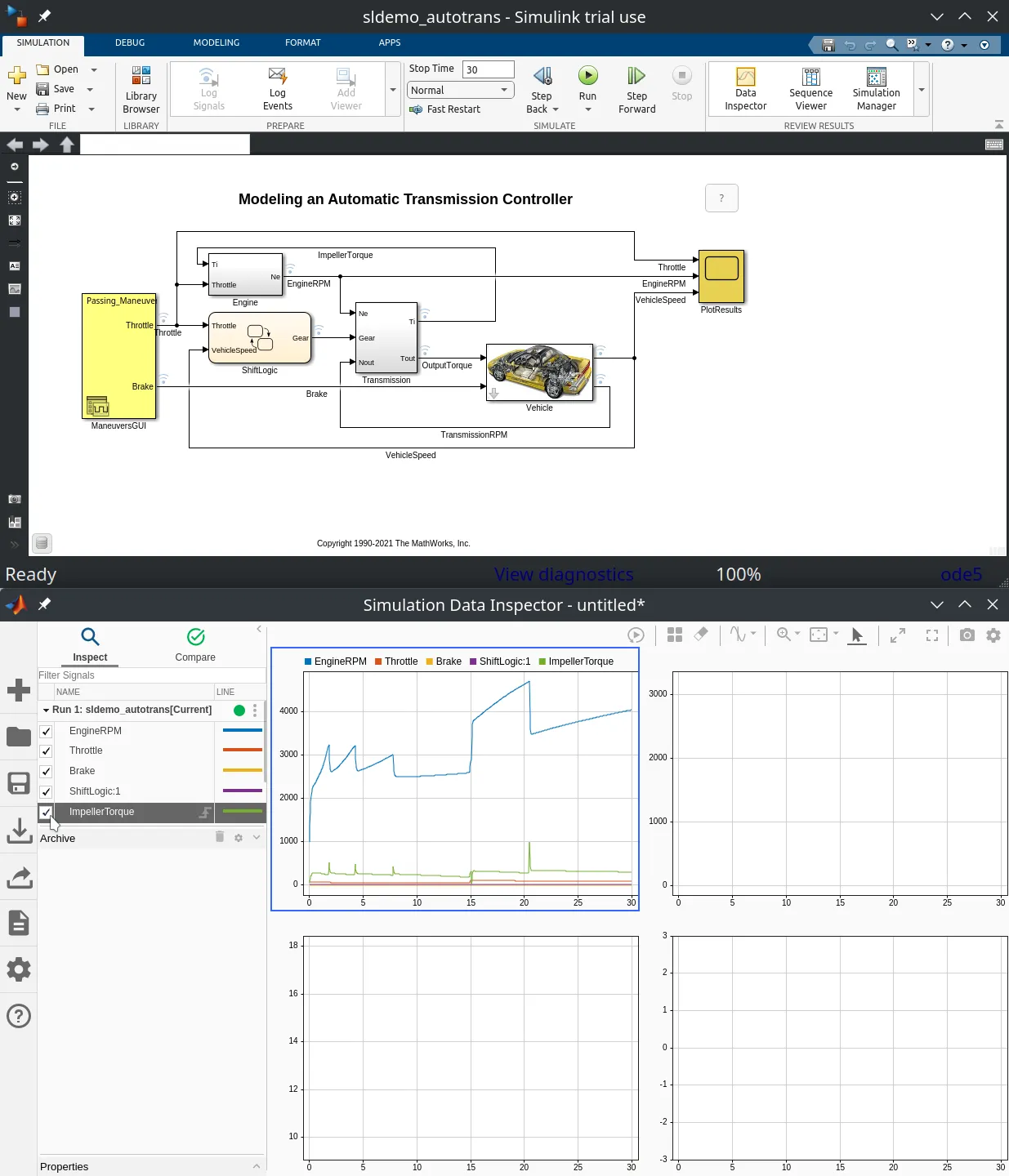Expand the Prepare gallery dropdown arrow
The height and width of the screenshot is (1176, 1009).
[x=393, y=90]
